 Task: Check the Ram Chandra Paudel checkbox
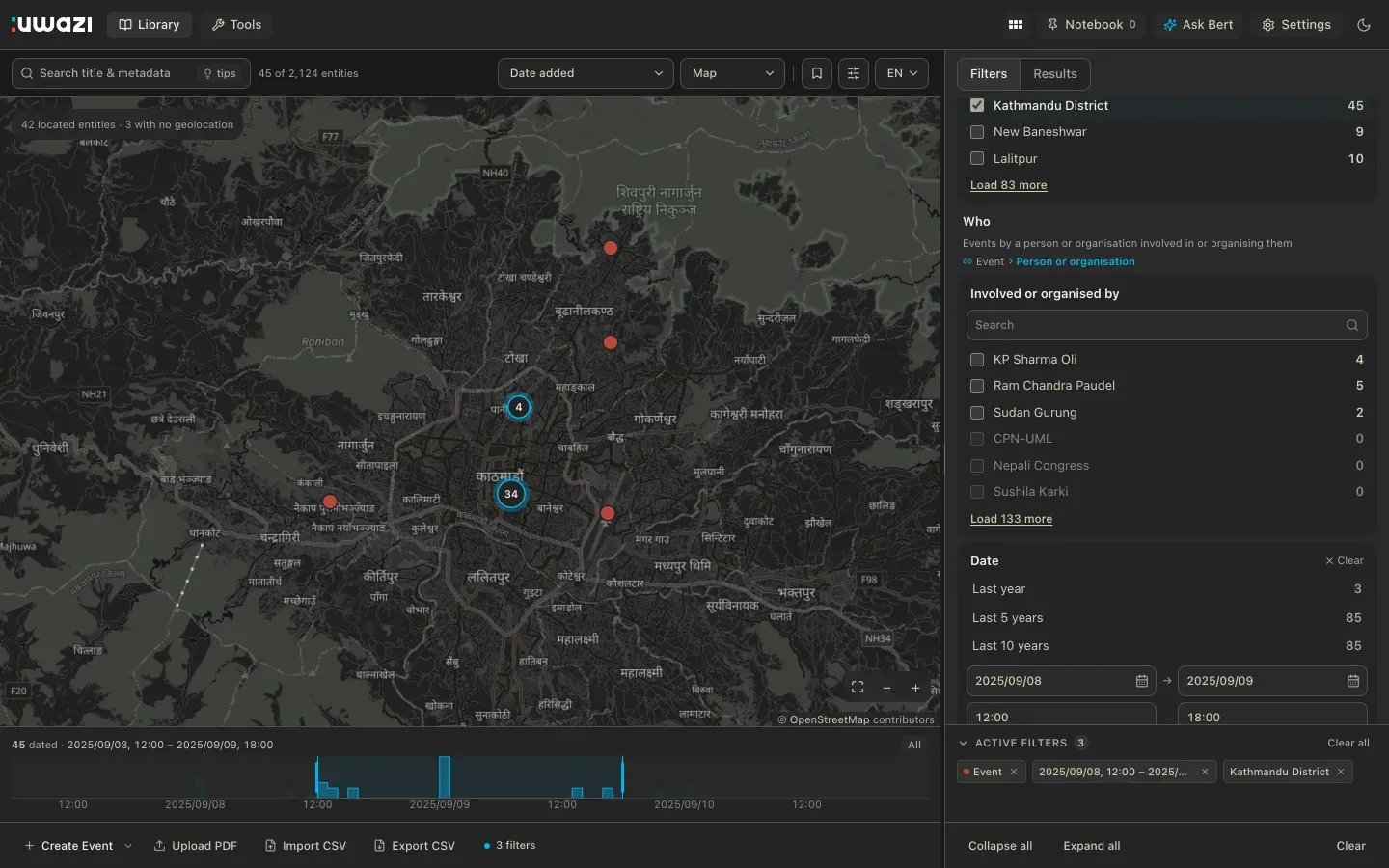(x=977, y=386)
